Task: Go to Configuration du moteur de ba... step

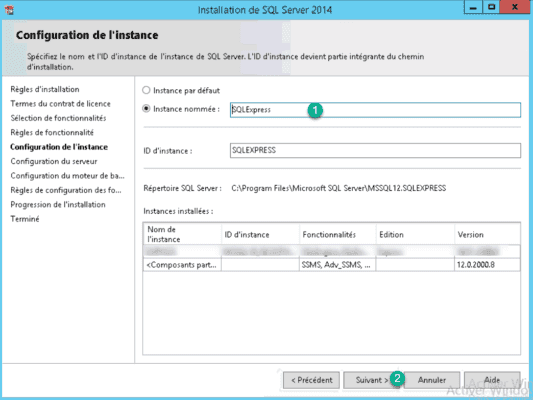Action: (67, 176)
